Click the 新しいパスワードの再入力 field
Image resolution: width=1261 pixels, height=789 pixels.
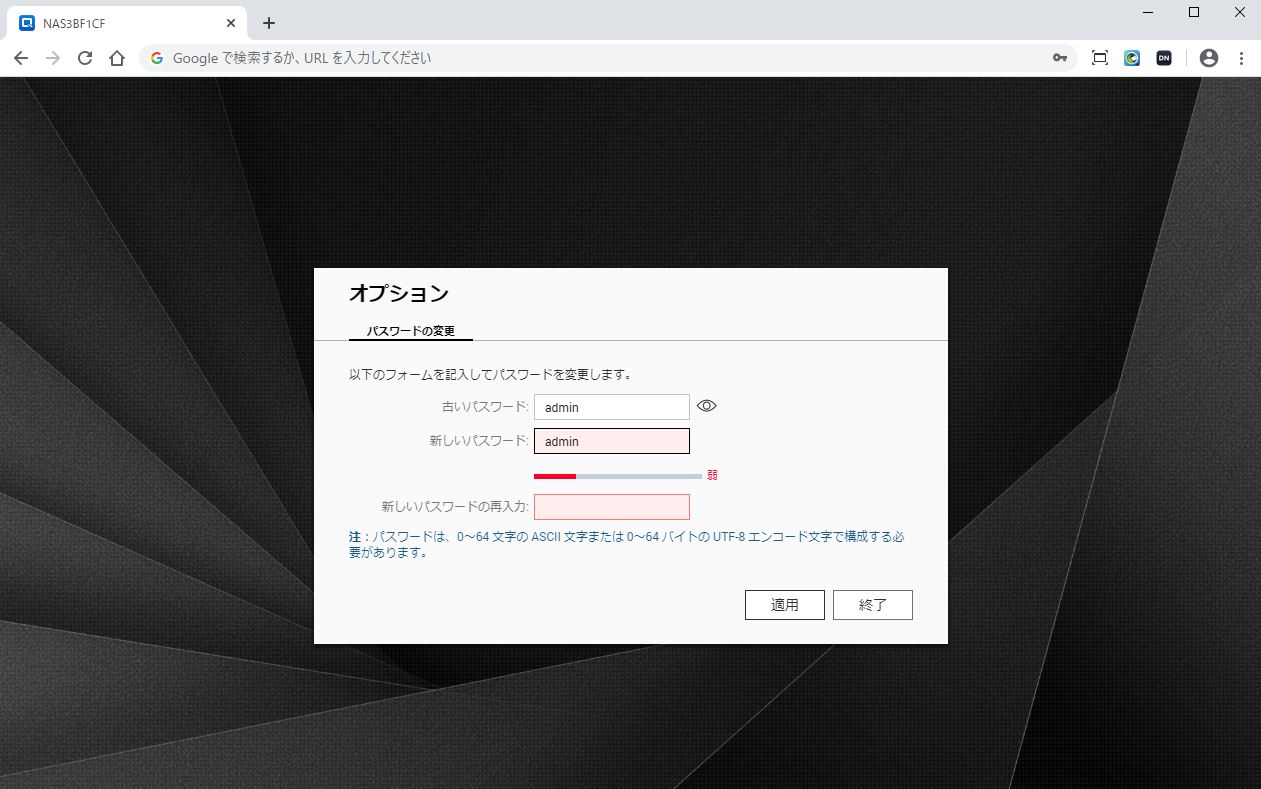pyautogui.click(x=611, y=507)
